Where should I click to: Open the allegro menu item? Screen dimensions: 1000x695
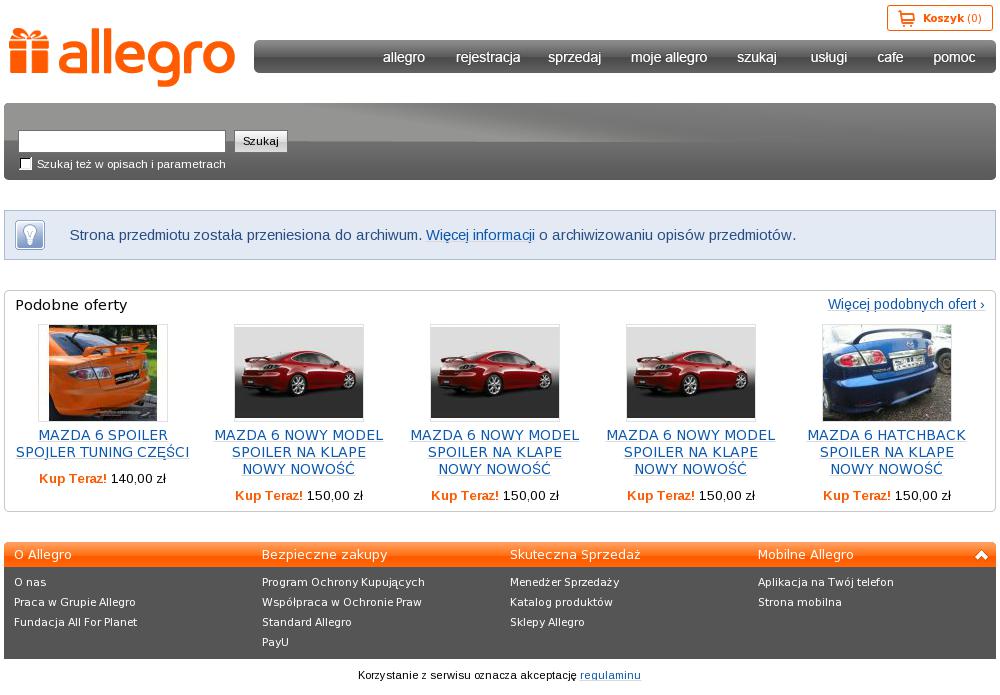point(404,57)
